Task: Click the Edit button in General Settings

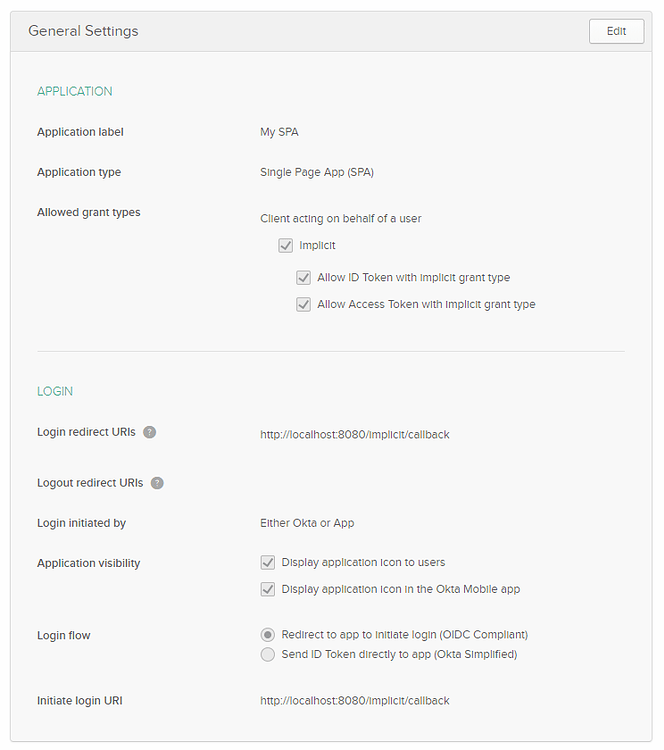Action: click(x=616, y=31)
